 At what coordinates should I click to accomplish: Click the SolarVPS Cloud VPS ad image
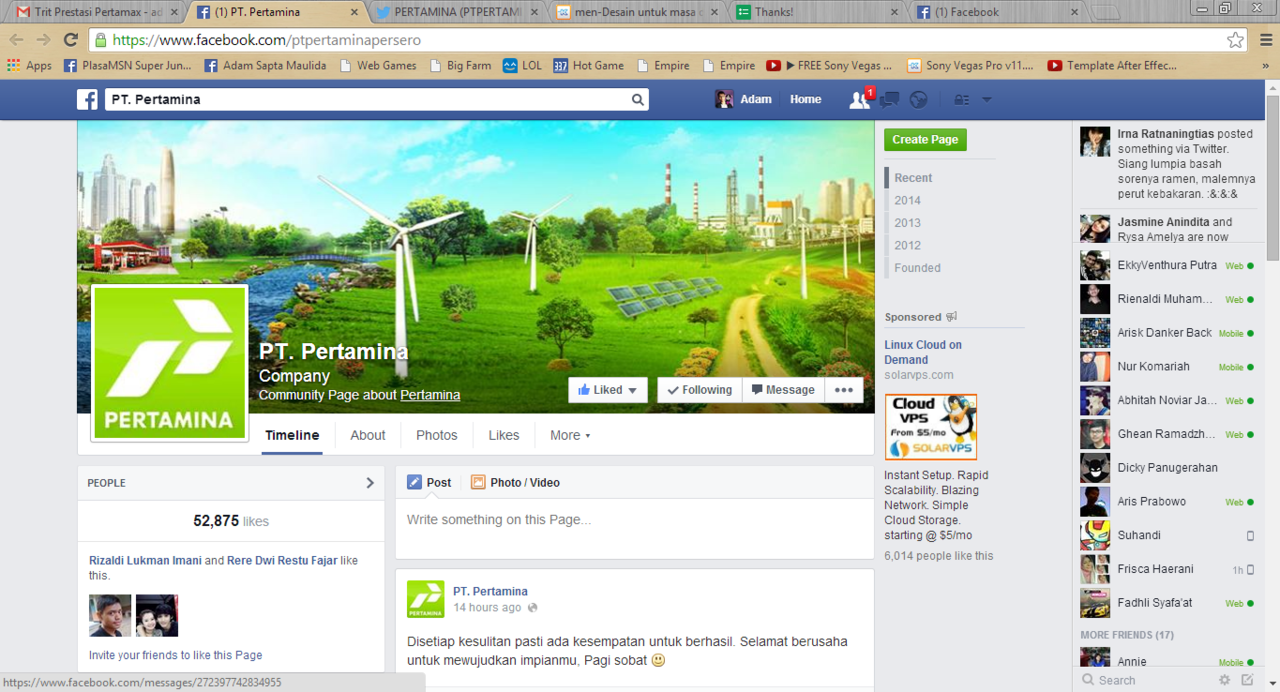pos(931,427)
